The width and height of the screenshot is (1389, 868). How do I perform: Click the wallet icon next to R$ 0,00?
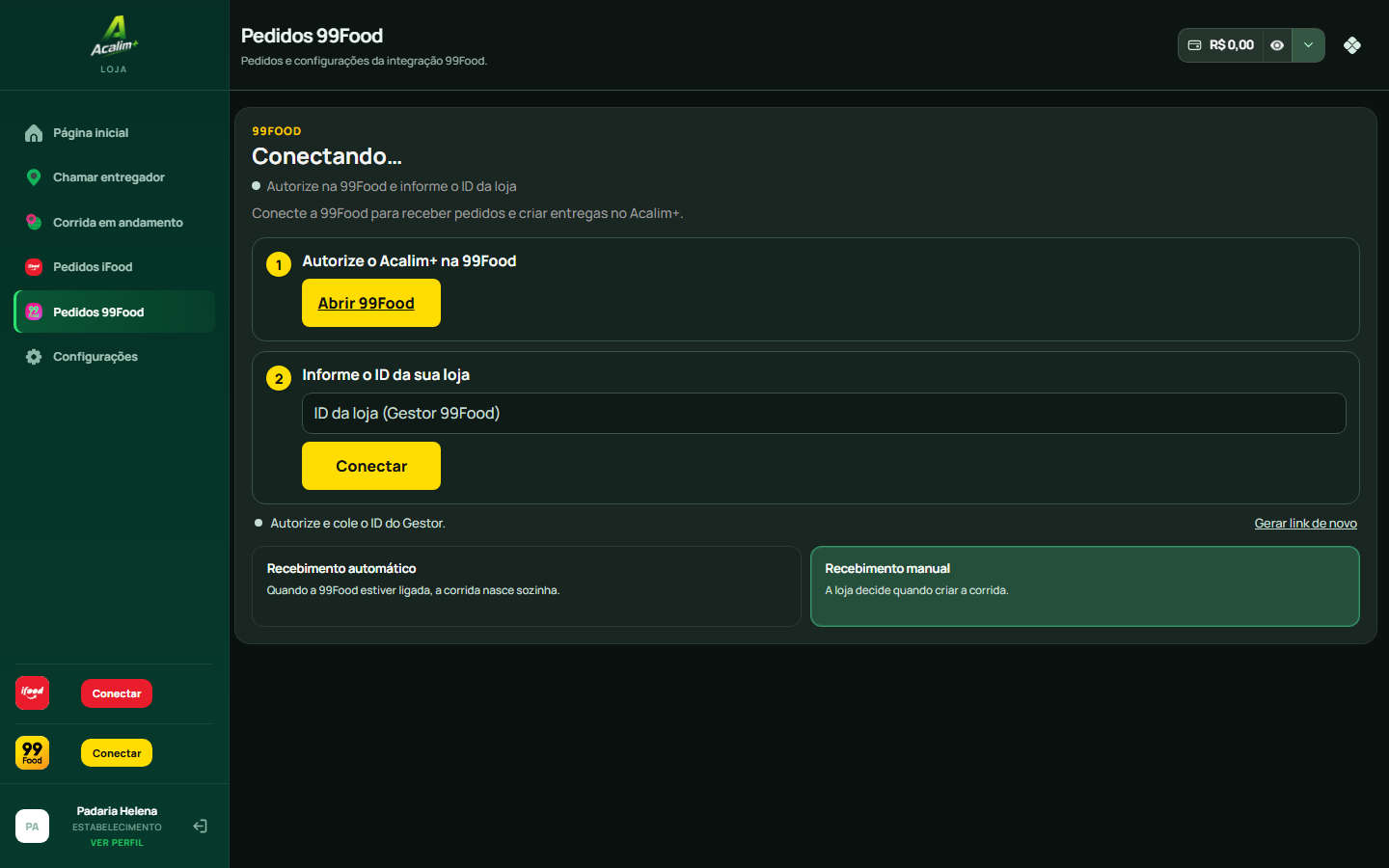pos(1194,45)
